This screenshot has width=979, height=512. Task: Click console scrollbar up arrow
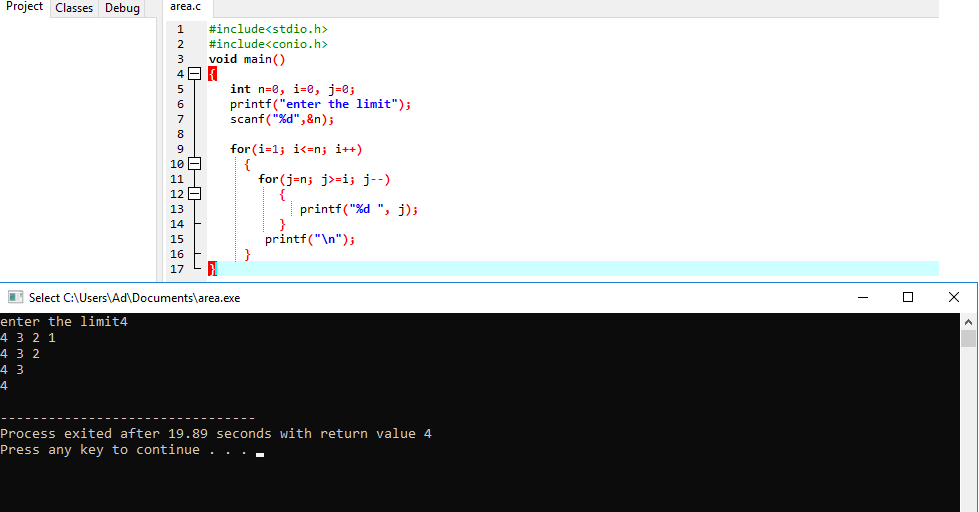(968, 322)
